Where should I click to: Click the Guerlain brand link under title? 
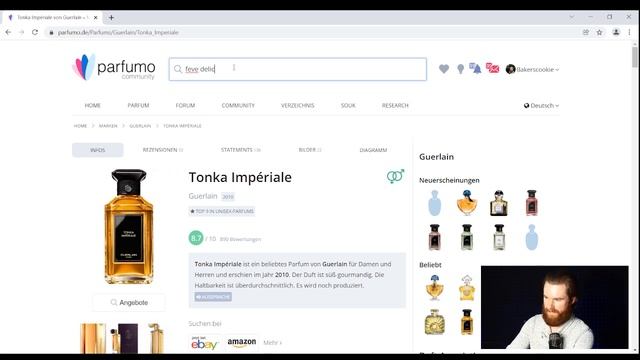coord(203,196)
